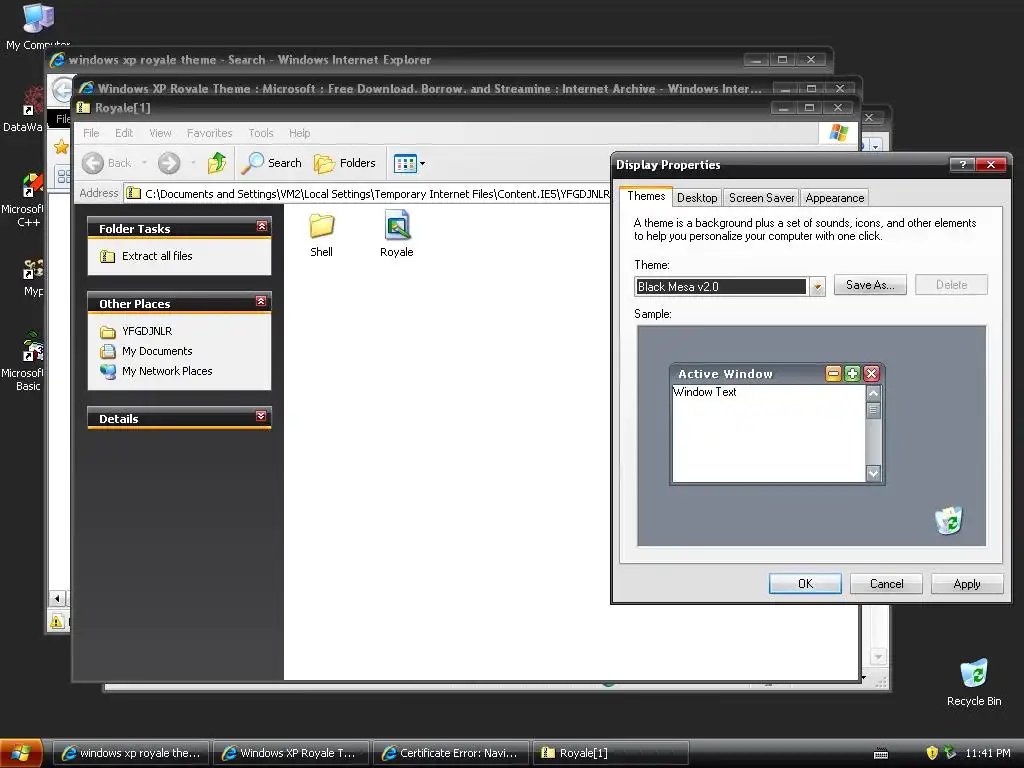The image size is (1024, 768).
Task: Switch to windows xp royale search taskbar button
Action: [131, 753]
